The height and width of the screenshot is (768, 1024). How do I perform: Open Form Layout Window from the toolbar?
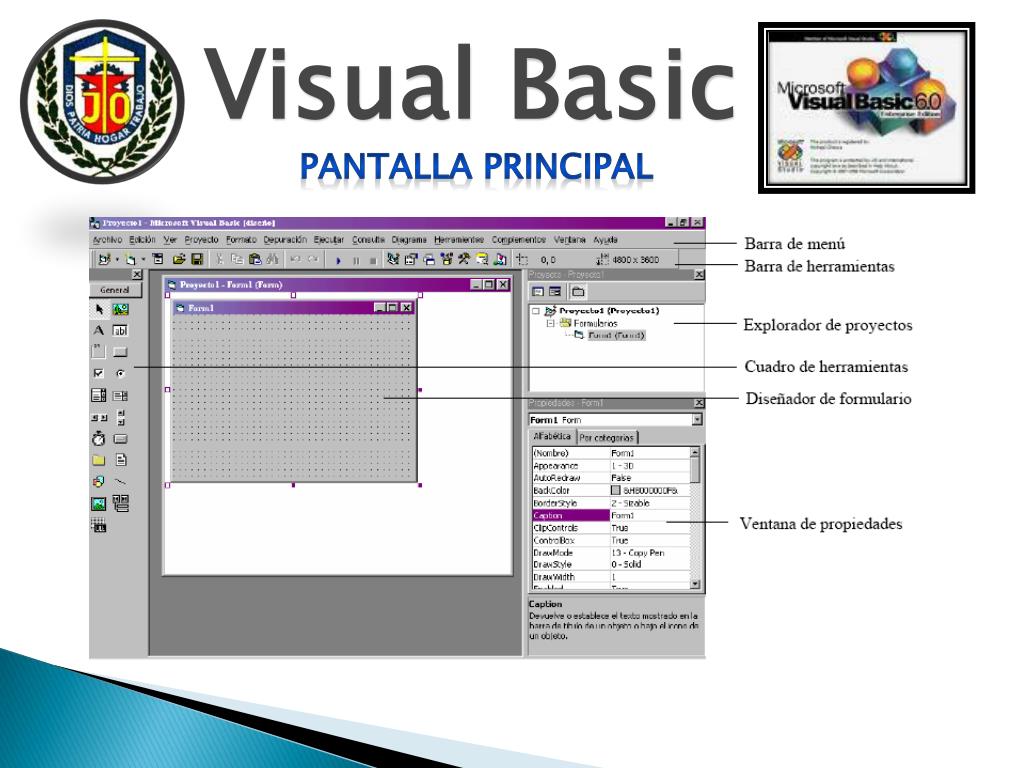429,259
